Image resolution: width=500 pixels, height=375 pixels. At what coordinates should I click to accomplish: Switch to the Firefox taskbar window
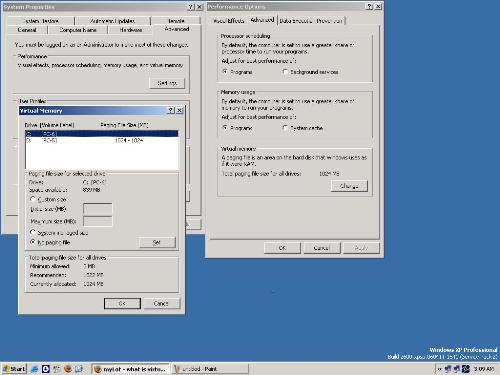click(130, 369)
